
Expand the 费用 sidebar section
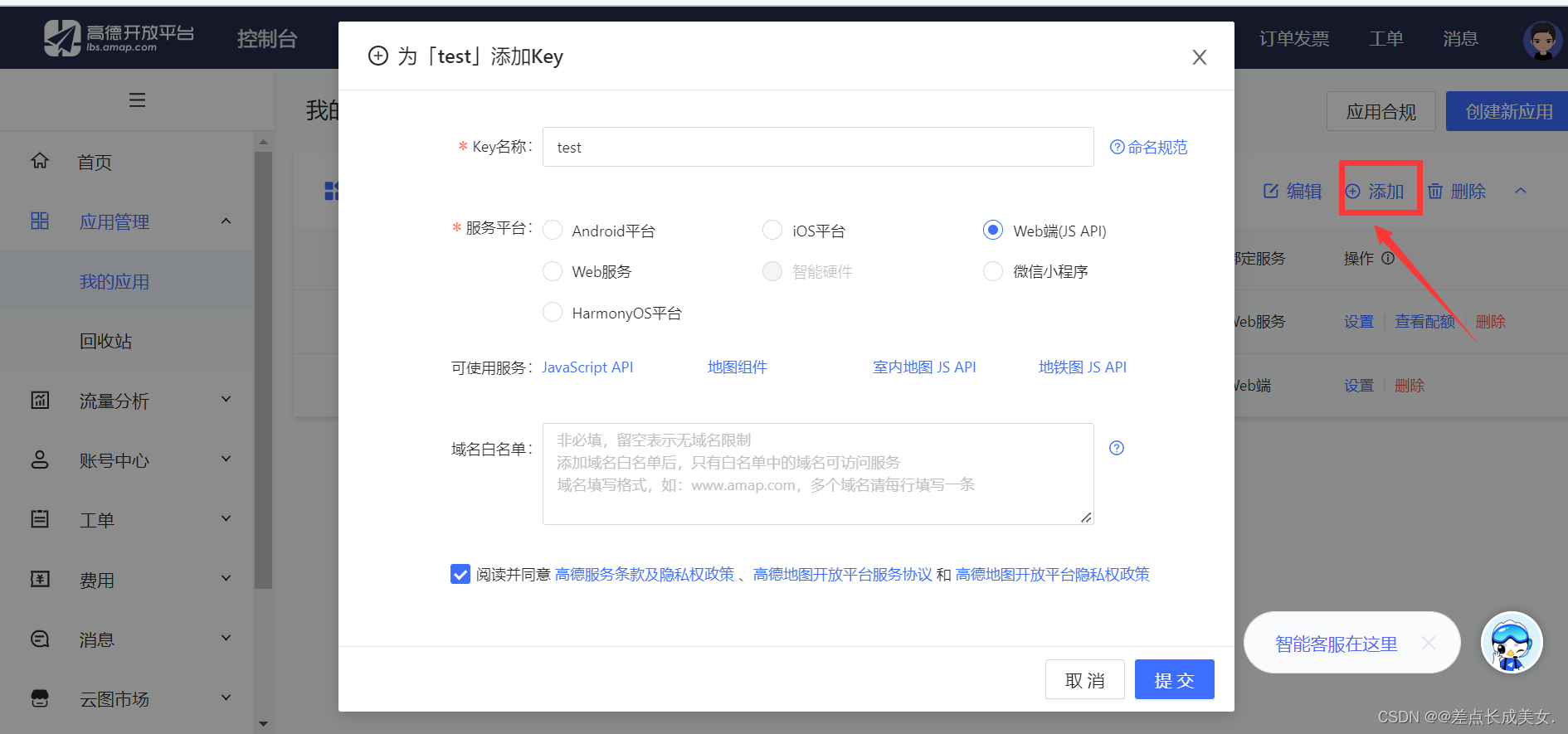pos(226,578)
